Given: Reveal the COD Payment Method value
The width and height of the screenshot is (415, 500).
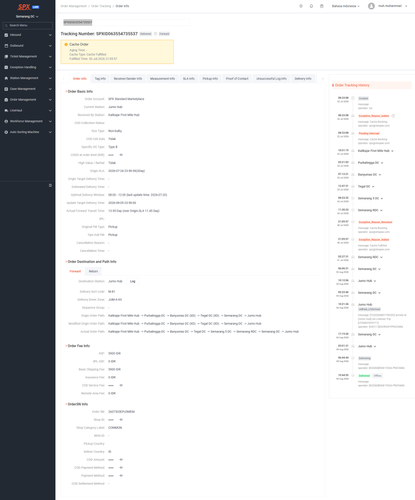Looking at the screenshot, I should coord(121,468).
